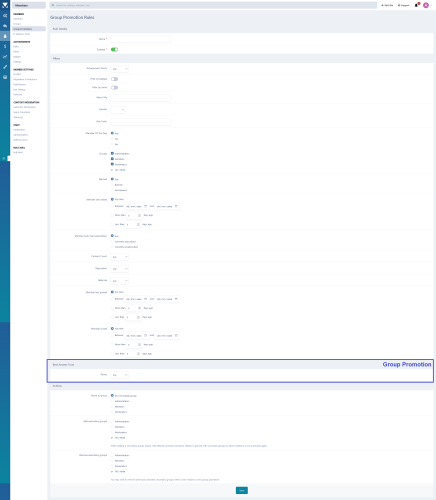The image size is (436, 500).
Task: Open IP Address Tools in the sidebar
Action: point(22,34)
